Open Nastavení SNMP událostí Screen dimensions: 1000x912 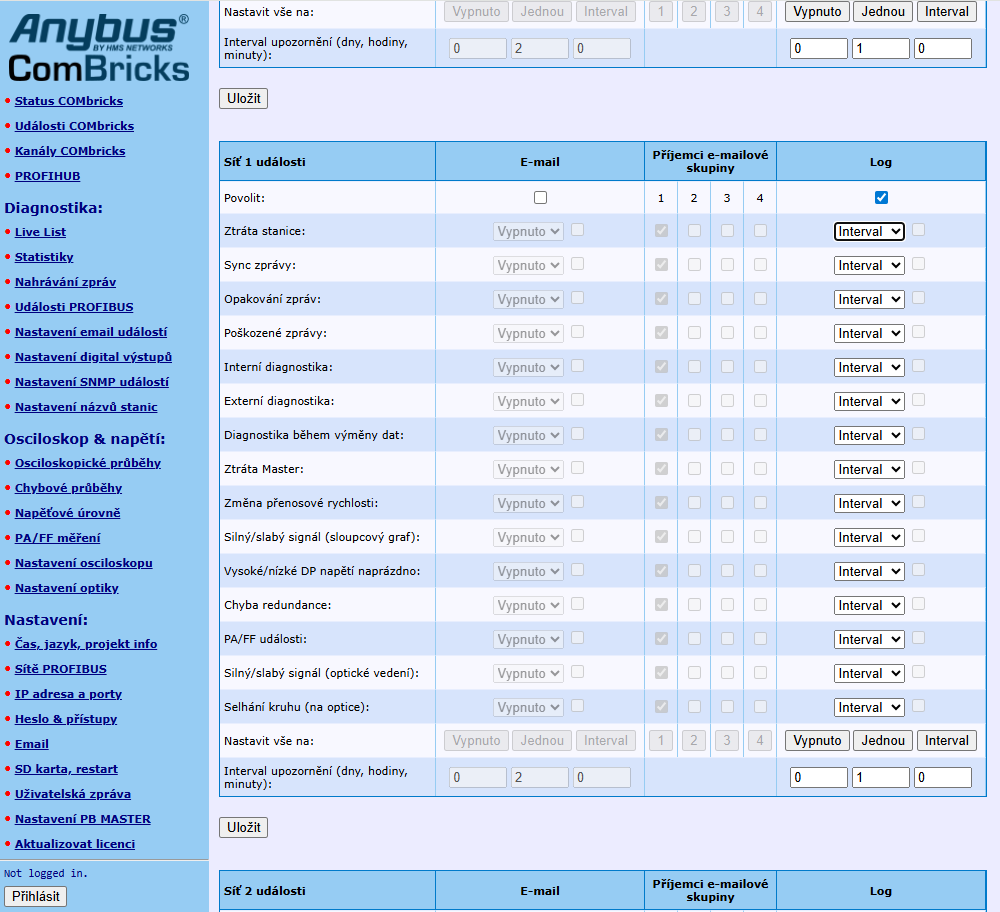[92, 382]
